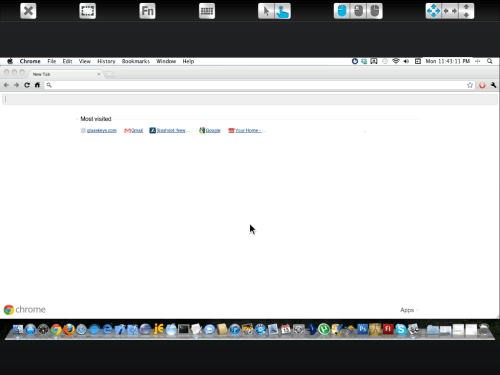Switch to touch finger input mode
Image resolution: width=500 pixels, height=375 pixels.
[x=283, y=11]
